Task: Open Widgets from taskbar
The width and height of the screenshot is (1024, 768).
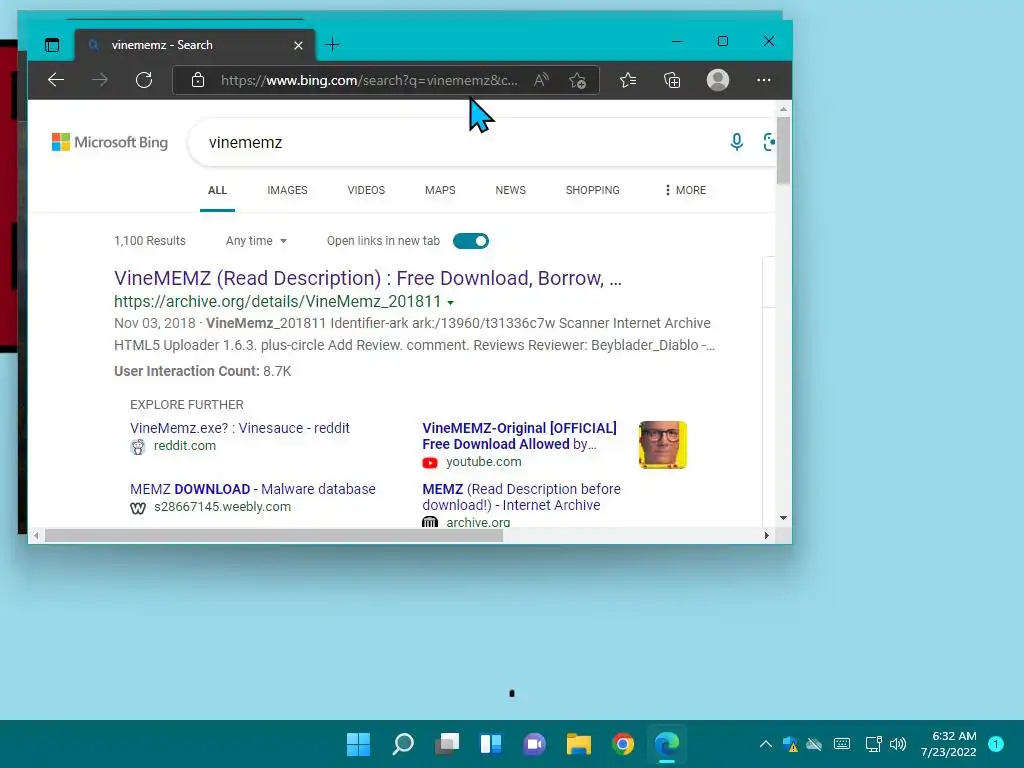Action: 490,744
